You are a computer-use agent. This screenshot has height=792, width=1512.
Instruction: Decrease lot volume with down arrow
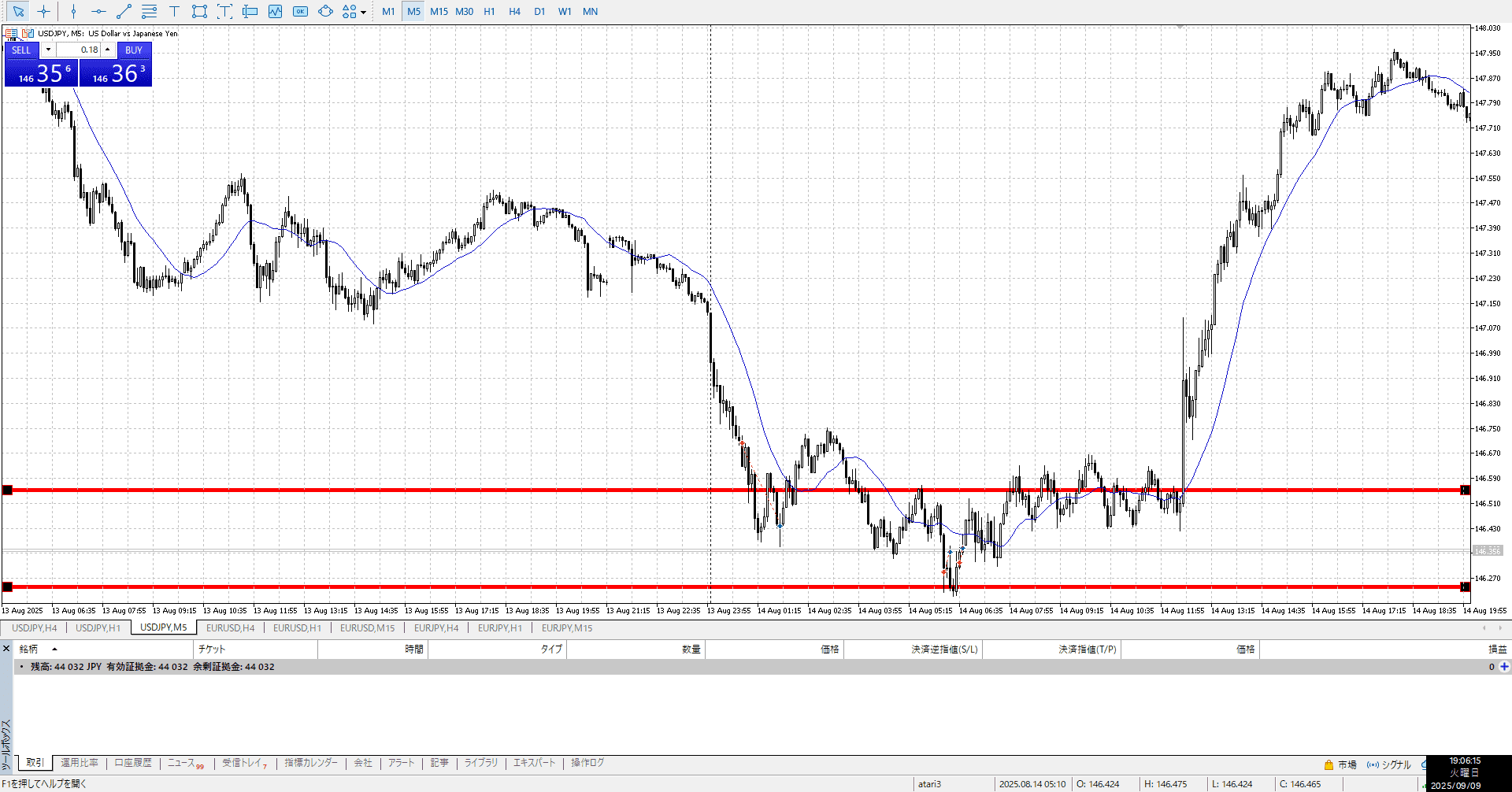48,50
